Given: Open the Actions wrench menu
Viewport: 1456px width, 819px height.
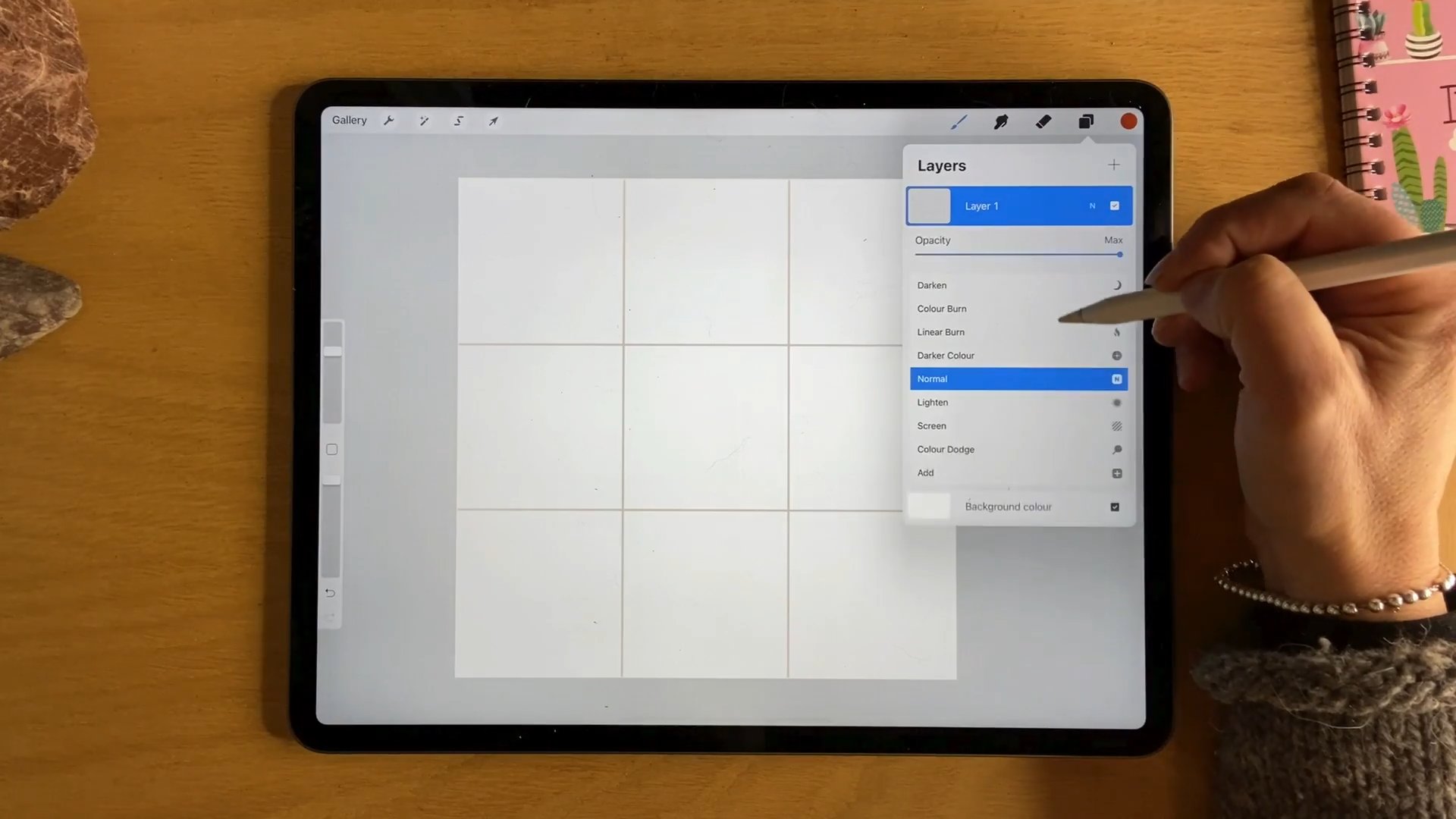Looking at the screenshot, I should 389,121.
